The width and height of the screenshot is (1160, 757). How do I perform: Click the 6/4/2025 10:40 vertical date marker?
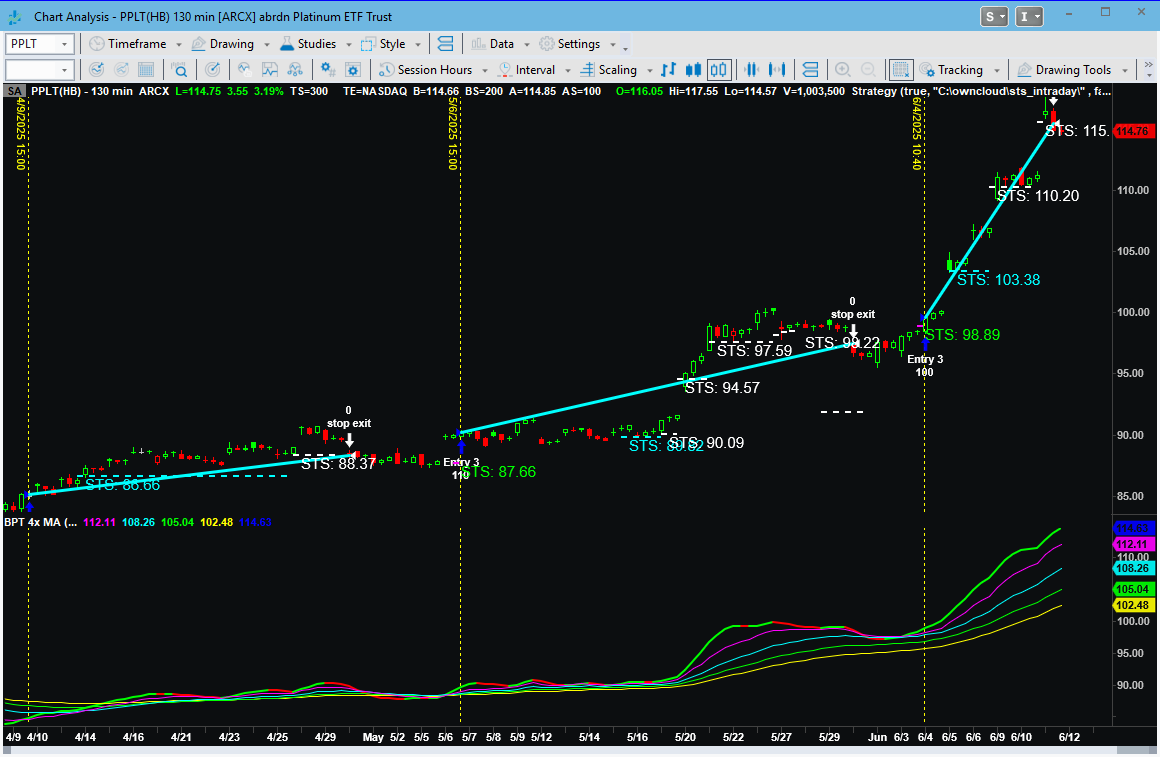click(917, 133)
